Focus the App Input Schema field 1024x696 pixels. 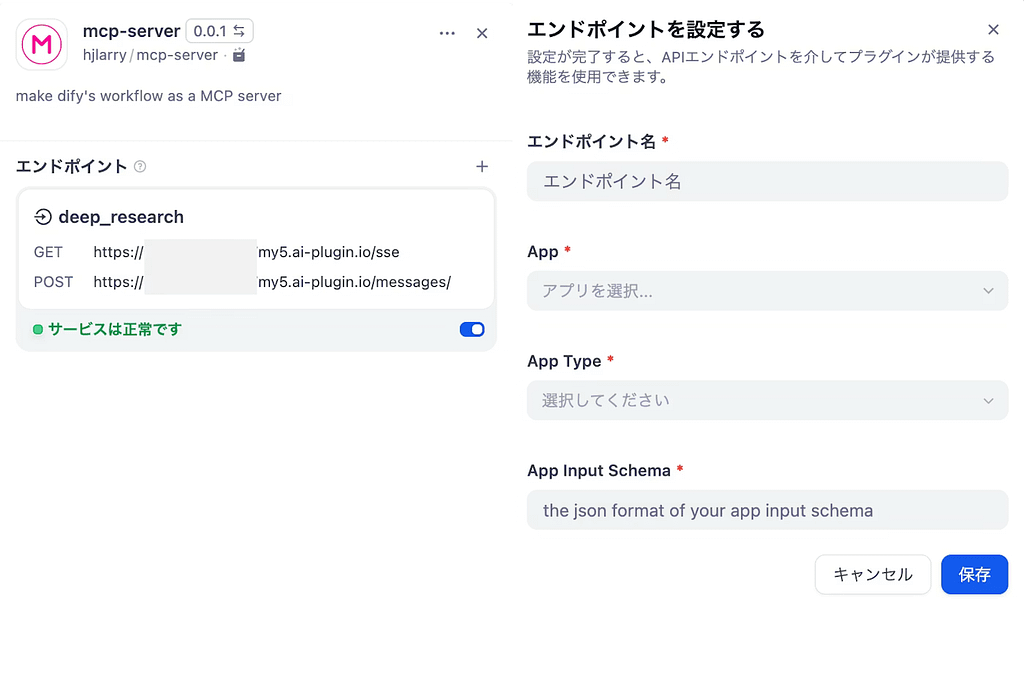click(x=767, y=510)
